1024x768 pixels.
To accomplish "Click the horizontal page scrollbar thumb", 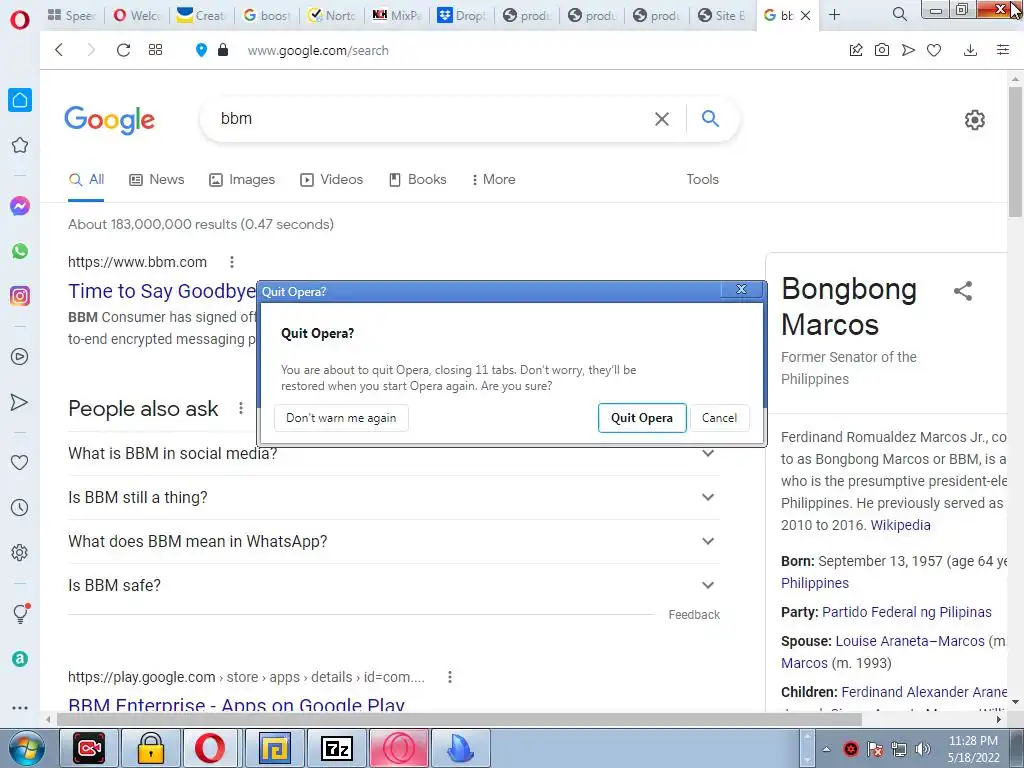I will point(459,719).
